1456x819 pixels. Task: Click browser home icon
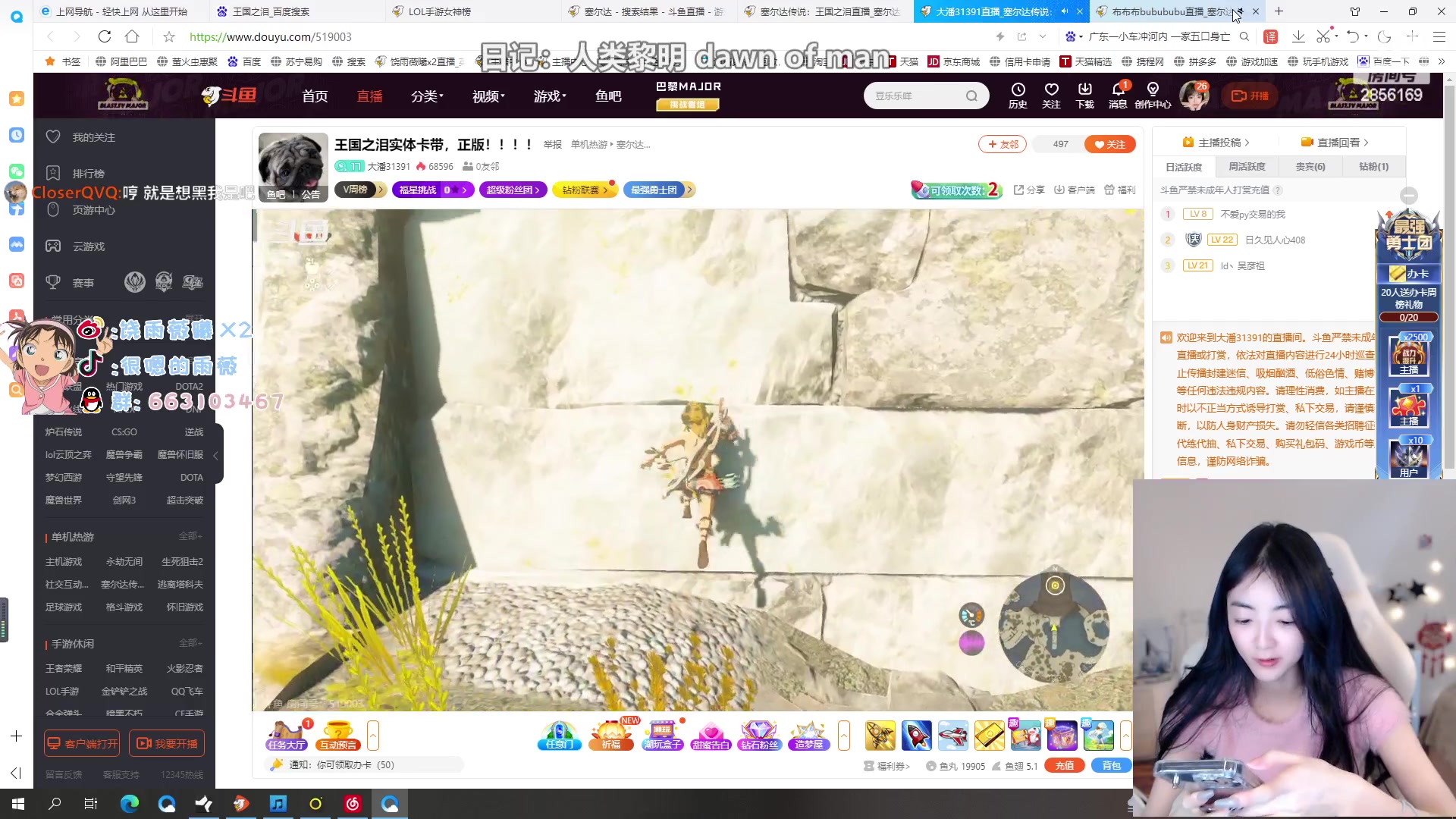(x=132, y=36)
